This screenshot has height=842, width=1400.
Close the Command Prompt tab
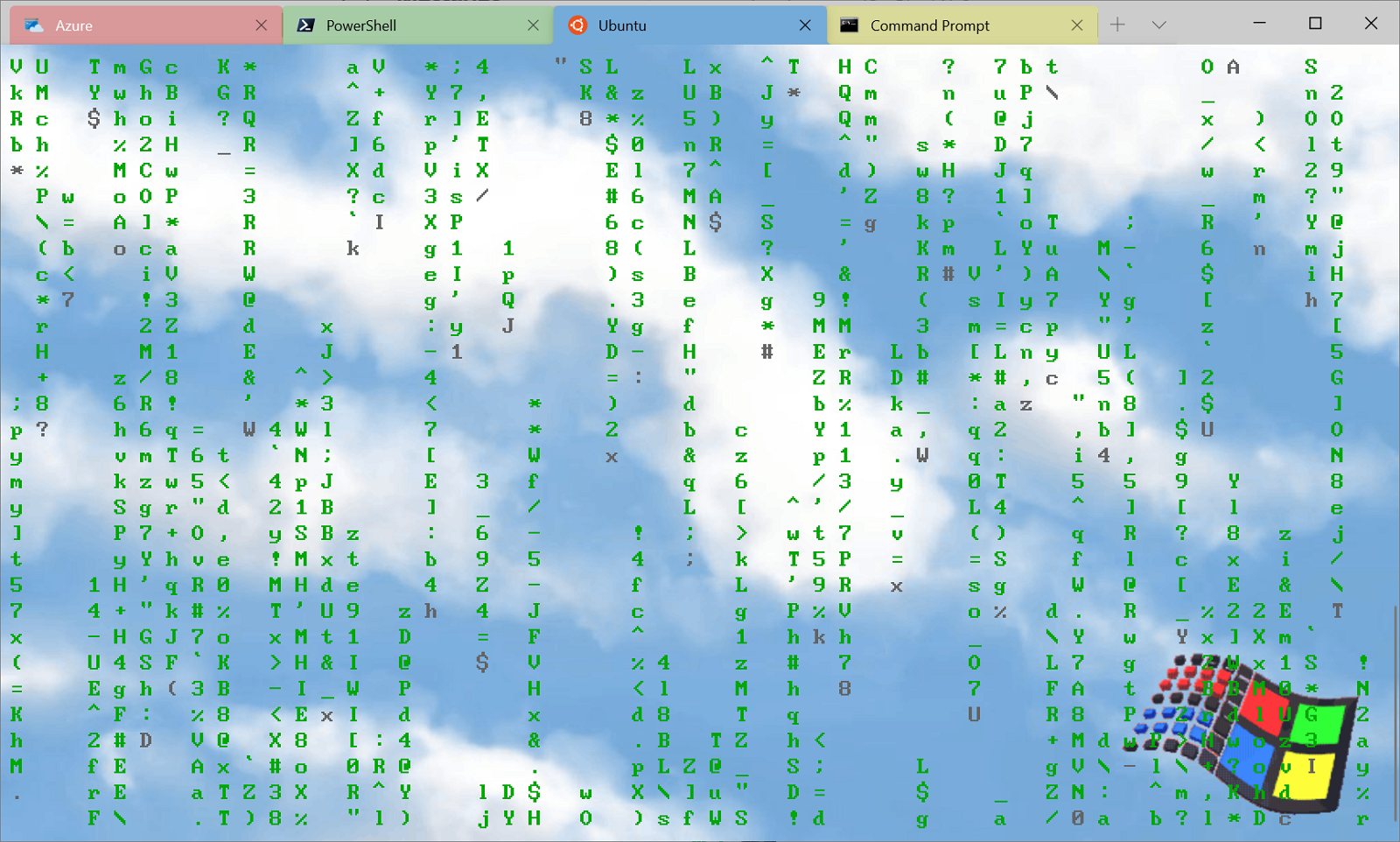pyautogui.click(x=1078, y=25)
